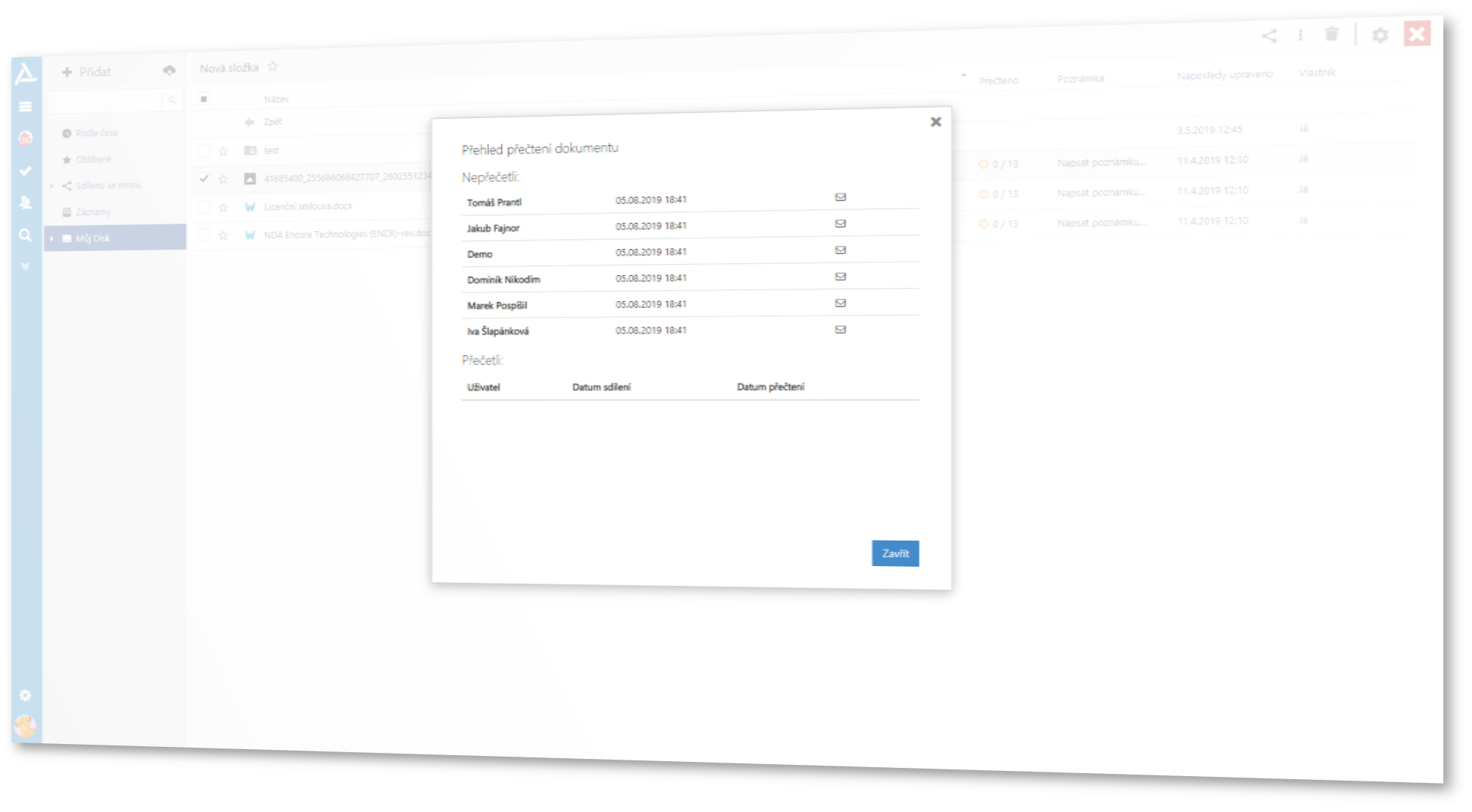This screenshot has height=812, width=1472.
Task: Open Záznamy section
Action: pos(93,212)
